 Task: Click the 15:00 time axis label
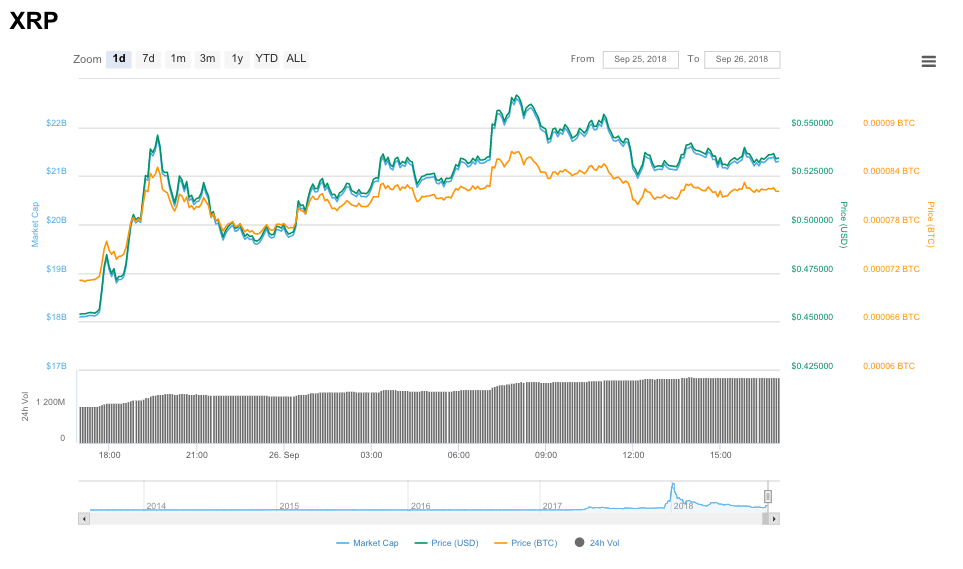pyautogui.click(x=720, y=455)
